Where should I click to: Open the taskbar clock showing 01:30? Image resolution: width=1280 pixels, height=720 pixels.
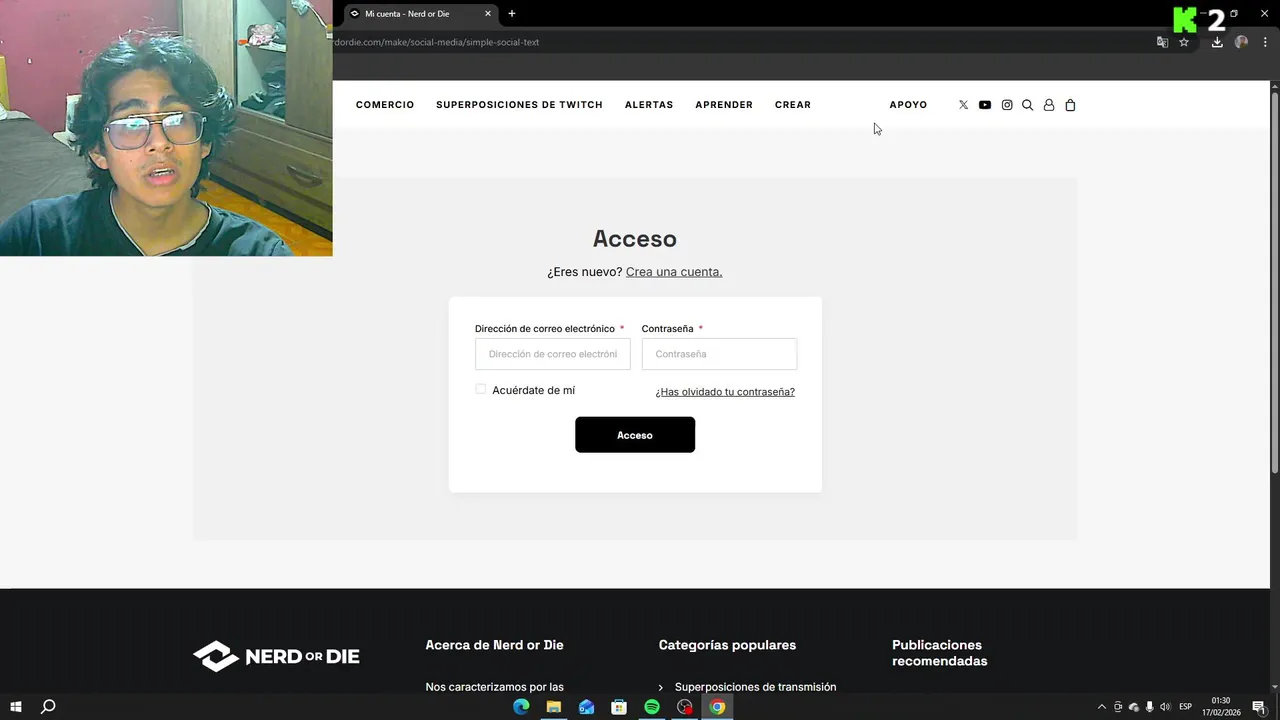coord(1221,707)
